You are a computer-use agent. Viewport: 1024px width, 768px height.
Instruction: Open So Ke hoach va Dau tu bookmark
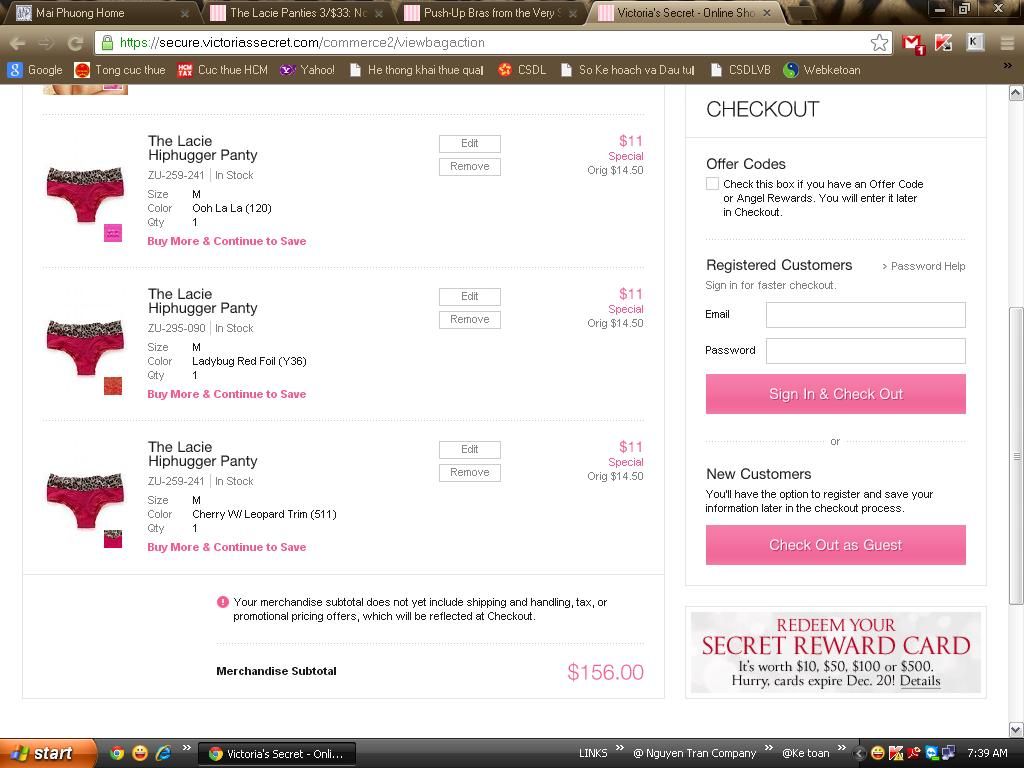(x=628, y=70)
